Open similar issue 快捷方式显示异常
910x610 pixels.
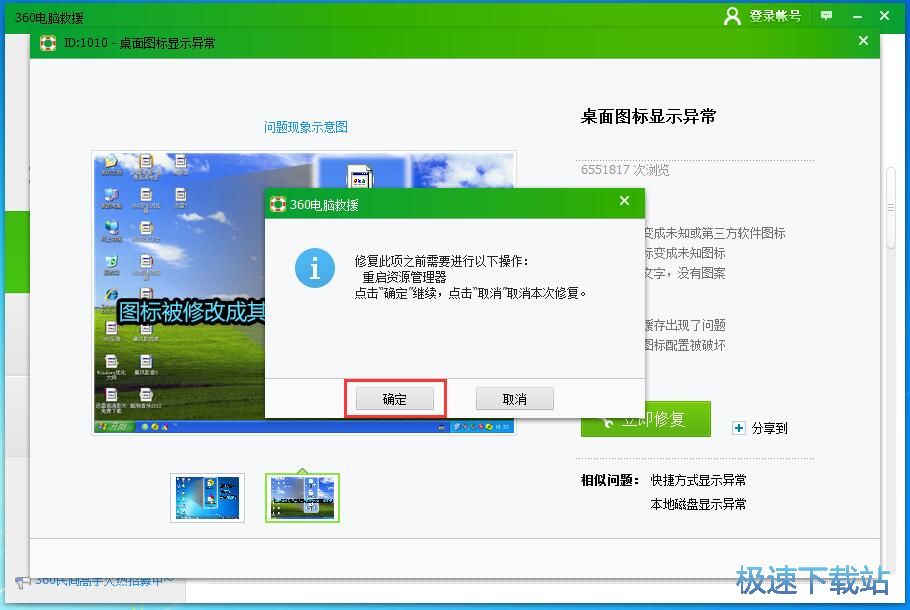coord(698,480)
